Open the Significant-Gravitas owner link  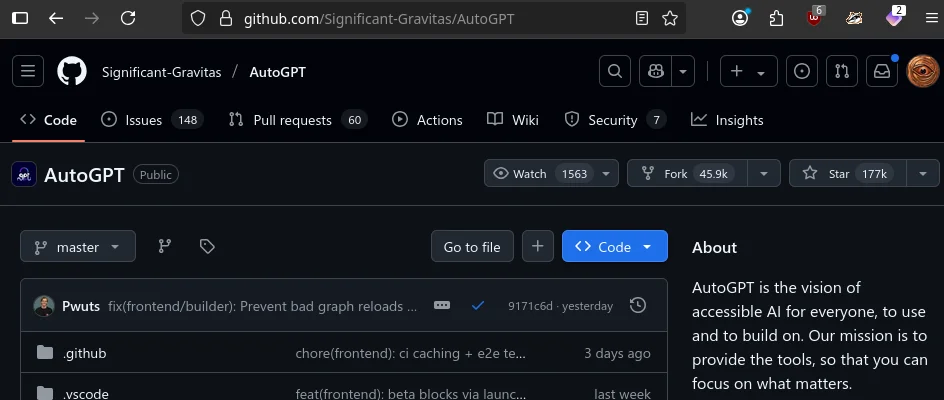pos(161,72)
